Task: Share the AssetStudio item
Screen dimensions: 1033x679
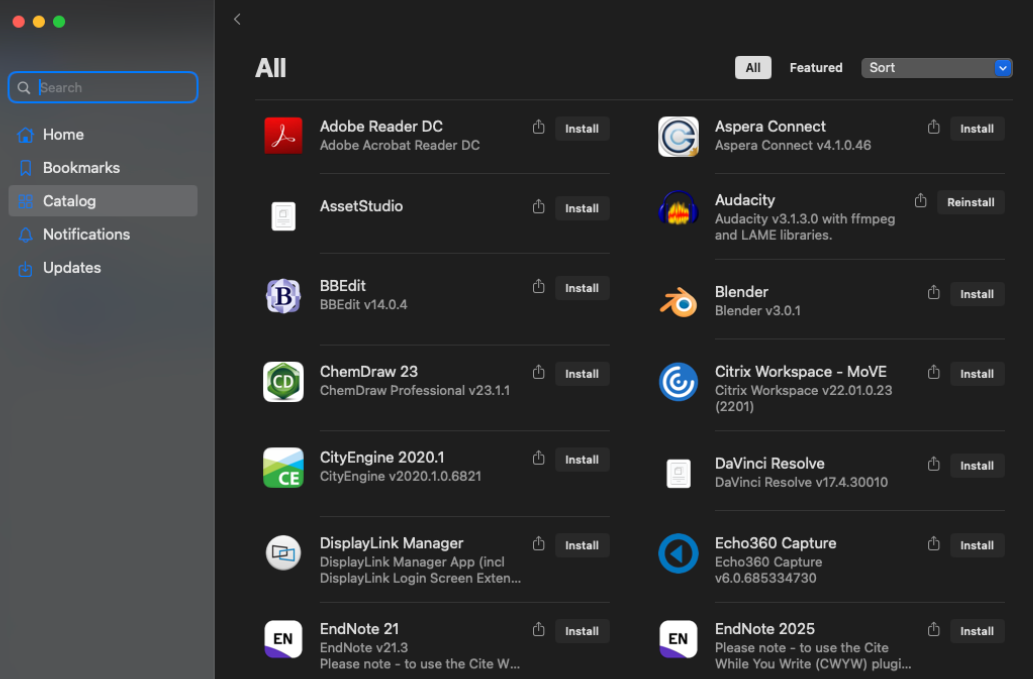Action: [x=539, y=207]
